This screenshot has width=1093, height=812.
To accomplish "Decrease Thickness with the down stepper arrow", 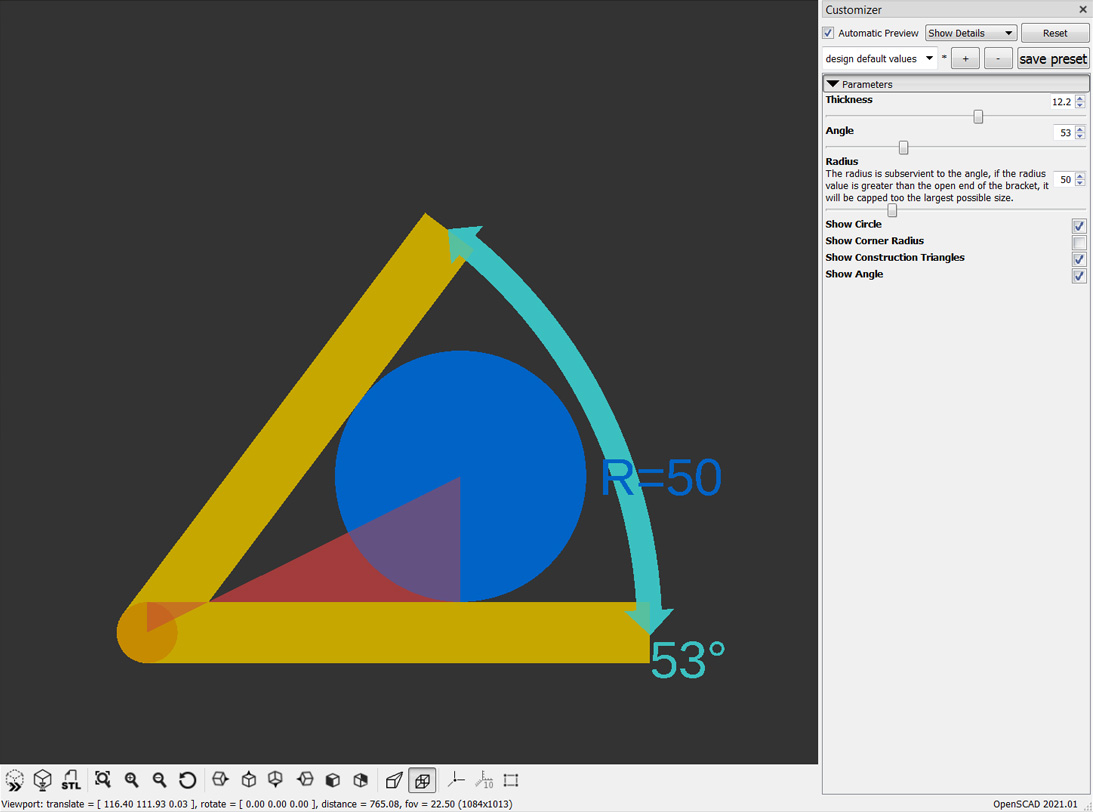I will click(x=1080, y=105).
